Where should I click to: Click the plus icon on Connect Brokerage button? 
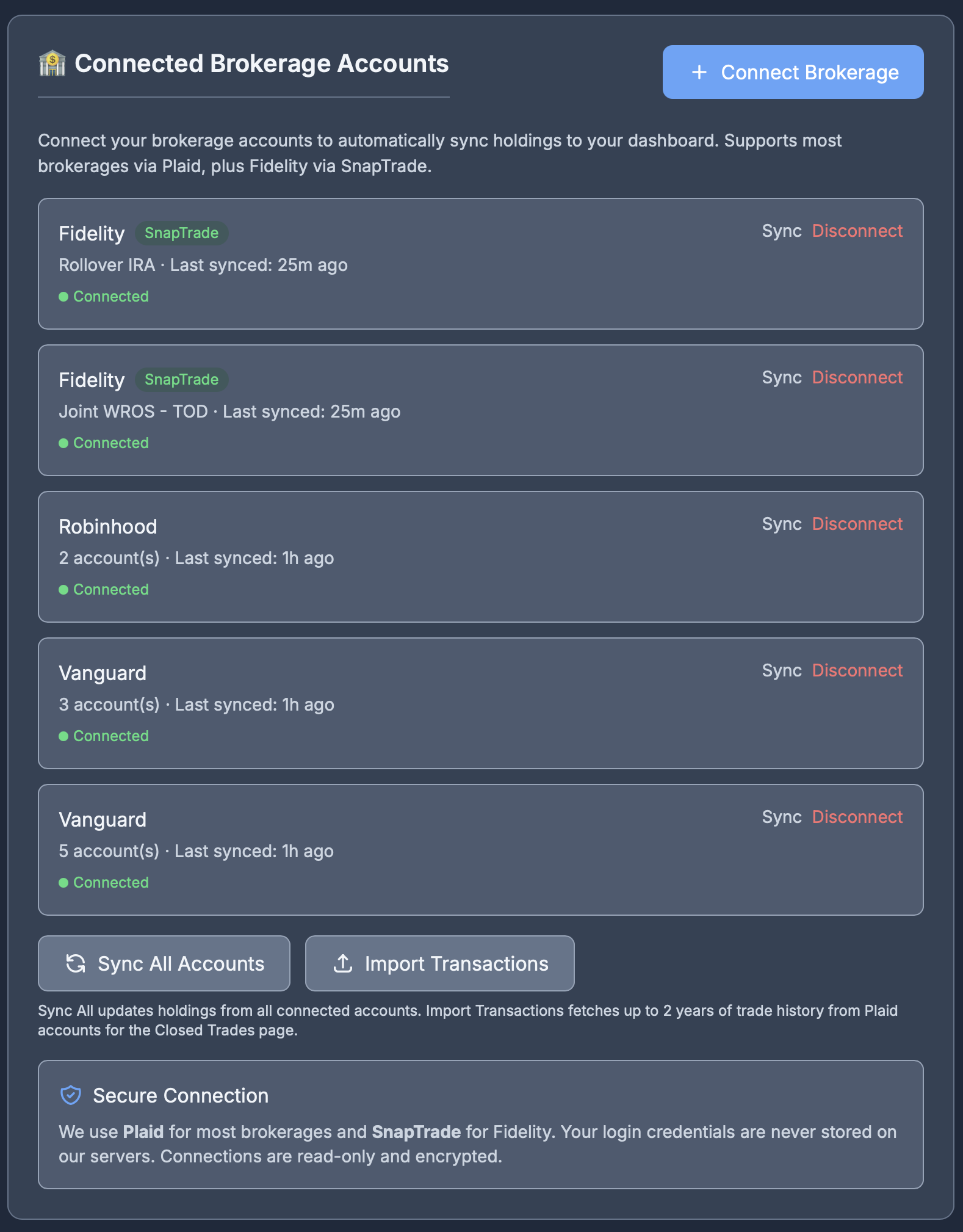click(x=698, y=72)
